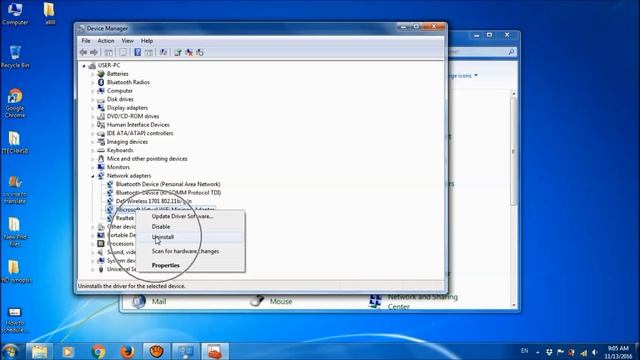Open the File menu
Screen dimensions: 640x360
(86, 41)
